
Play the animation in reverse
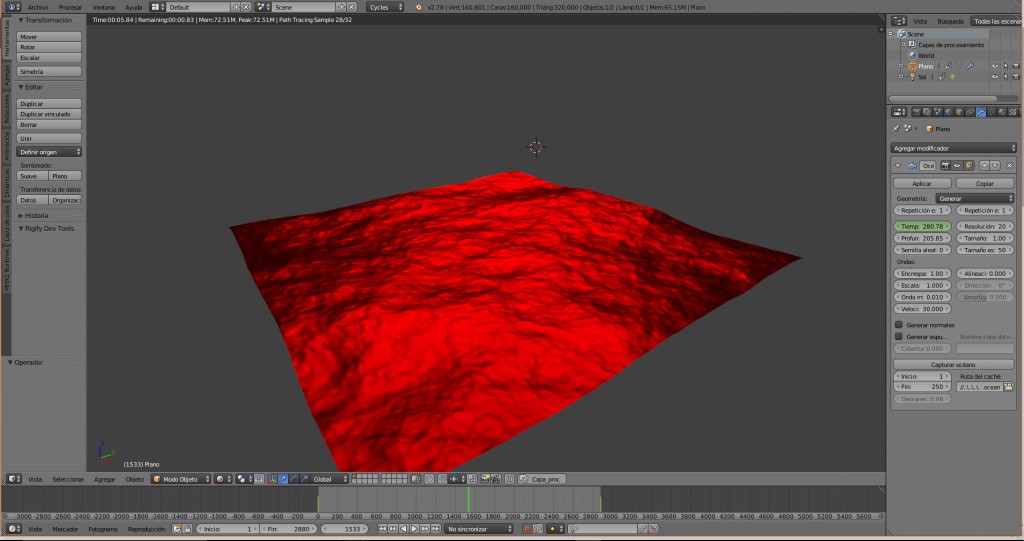403,529
